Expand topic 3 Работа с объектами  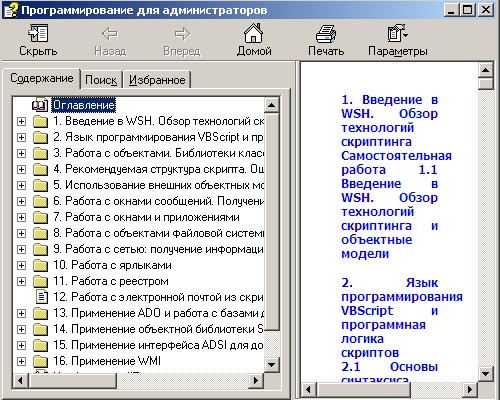[x=21, y=153]
